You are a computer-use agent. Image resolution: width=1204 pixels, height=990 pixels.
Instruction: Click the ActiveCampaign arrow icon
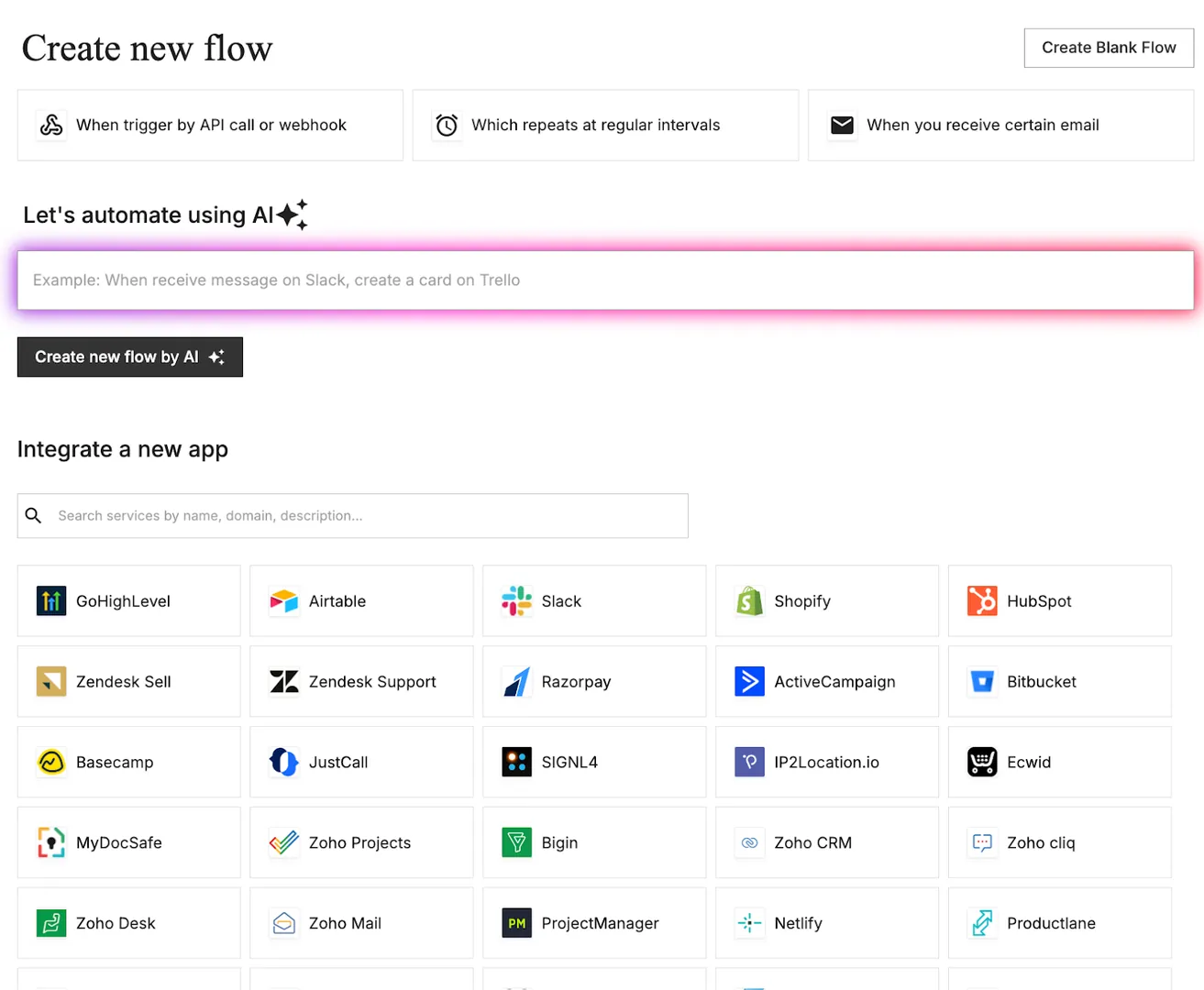coord(750,682)
